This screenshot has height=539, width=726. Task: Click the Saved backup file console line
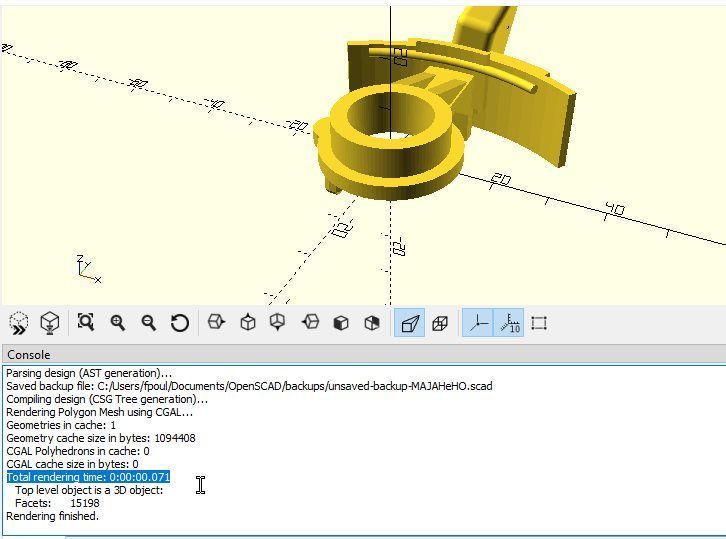click(249, 386)
